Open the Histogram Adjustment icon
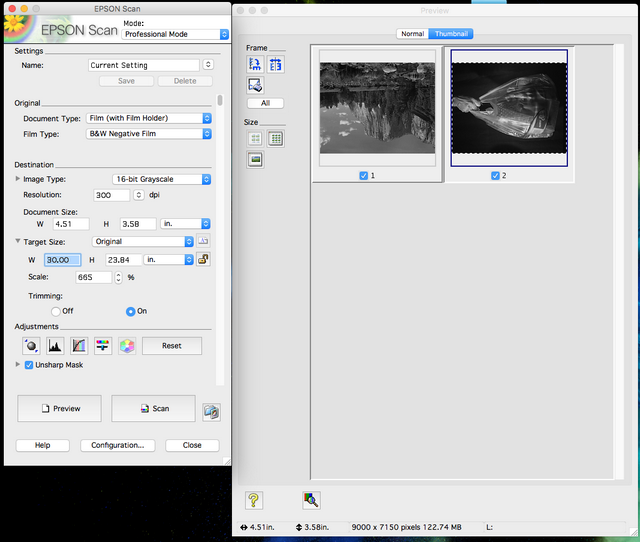Screen dimensions: 640x542 55,346
